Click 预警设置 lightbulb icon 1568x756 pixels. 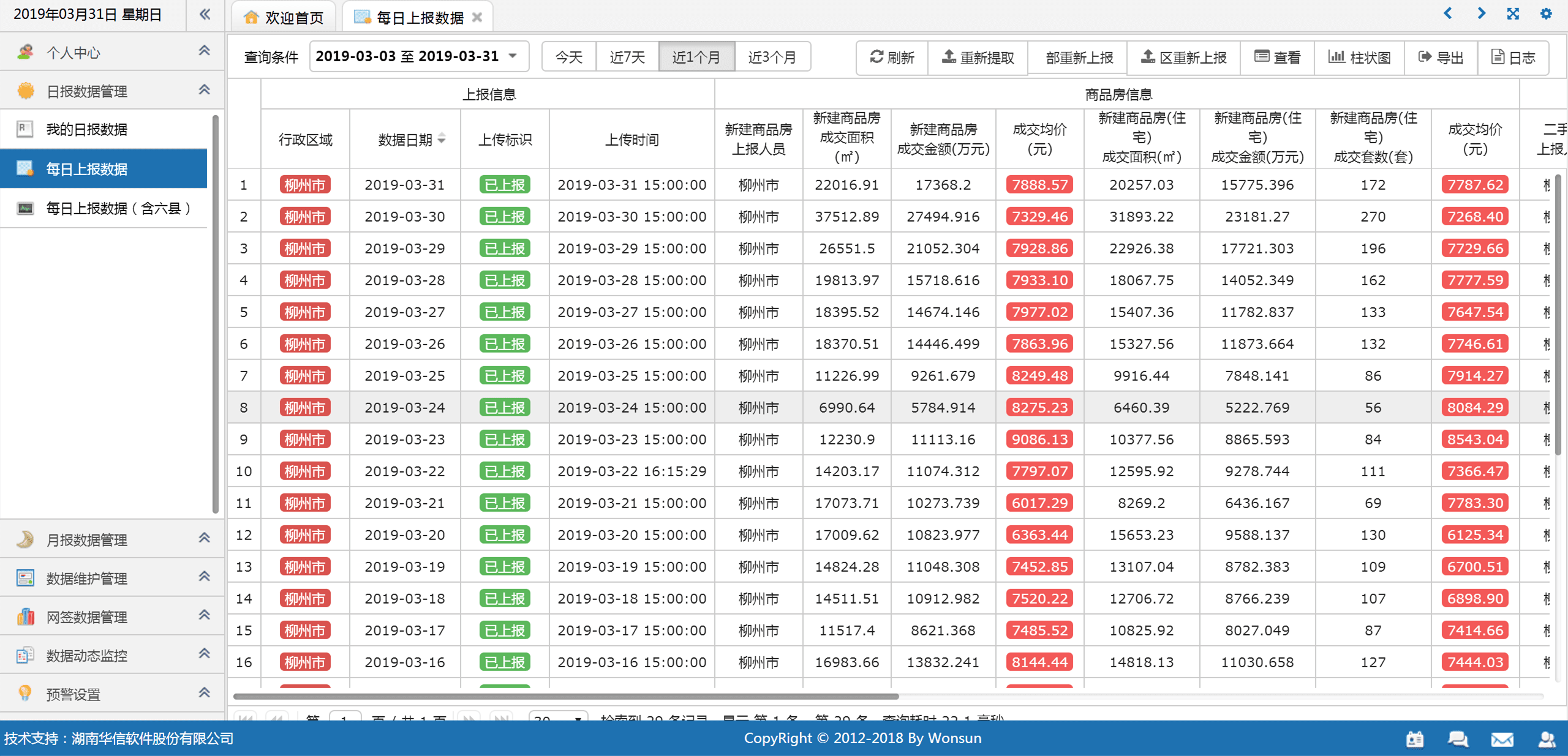[x=25, y=693]
